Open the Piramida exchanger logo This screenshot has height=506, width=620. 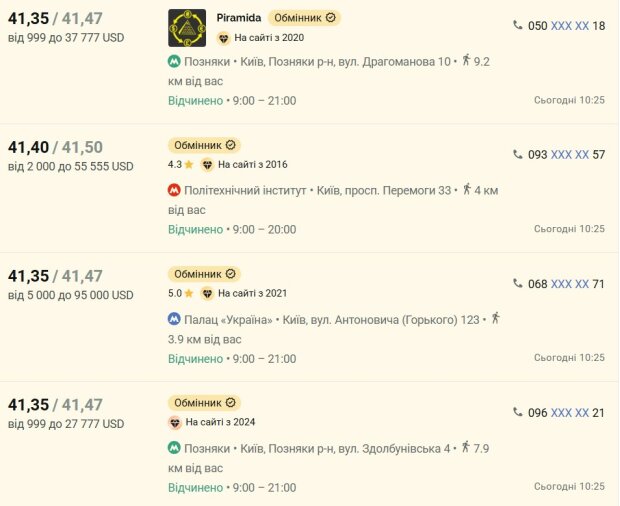tap(187, 28)
